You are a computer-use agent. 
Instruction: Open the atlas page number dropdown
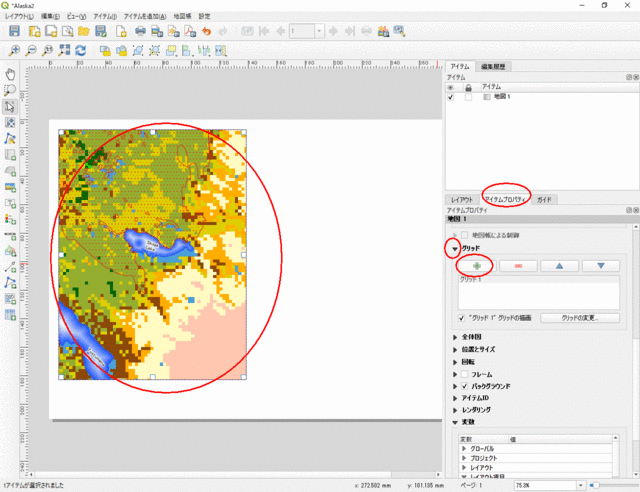[x=319, y=31]
